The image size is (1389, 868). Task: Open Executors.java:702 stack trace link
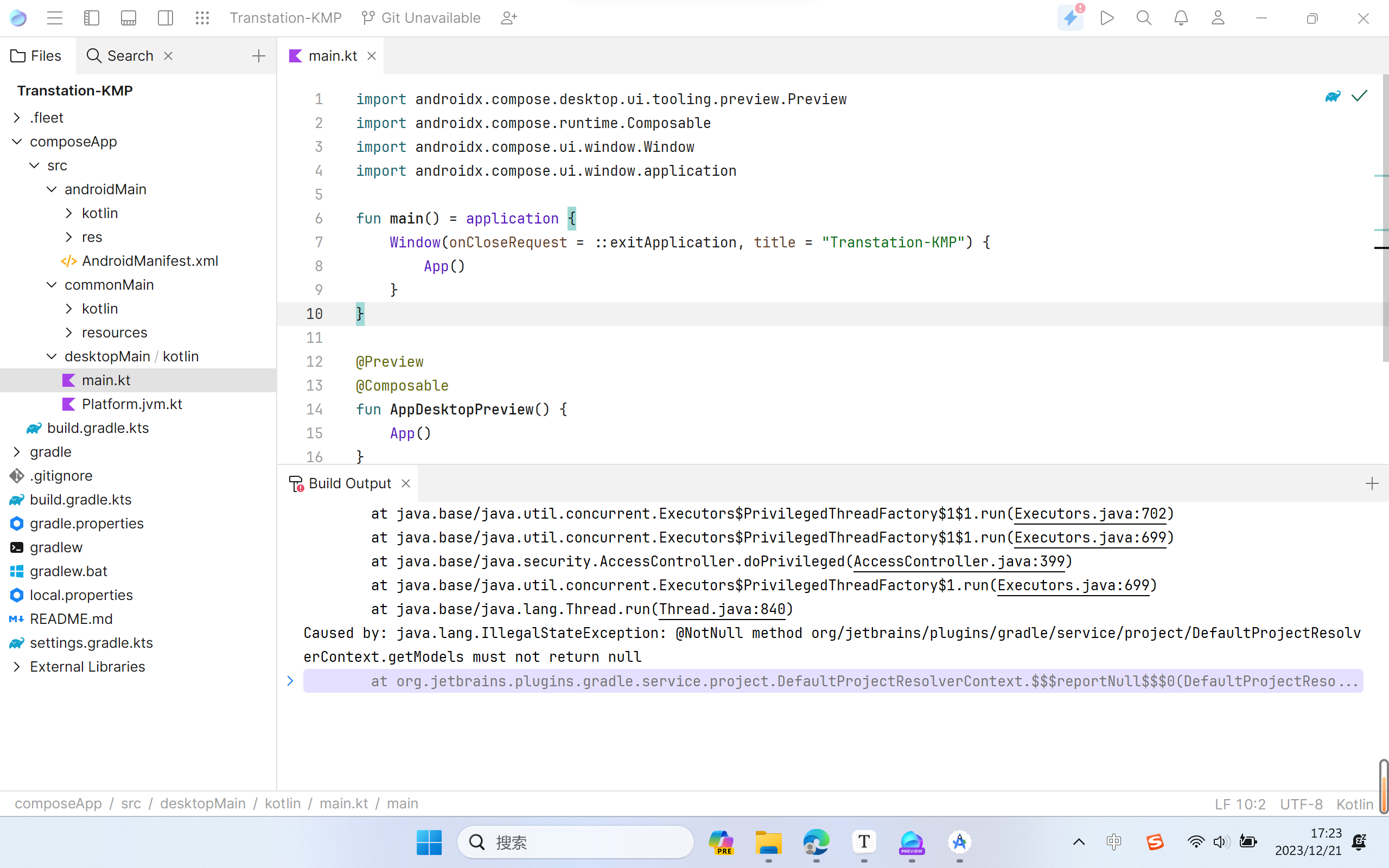1091,514
